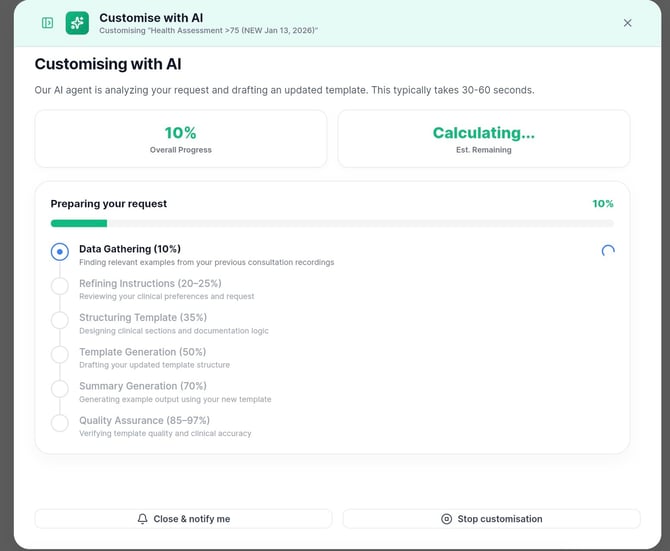Select the Quality Assurance step circle
The height and width of the screenshot is (551, 670).
[60, 423]
